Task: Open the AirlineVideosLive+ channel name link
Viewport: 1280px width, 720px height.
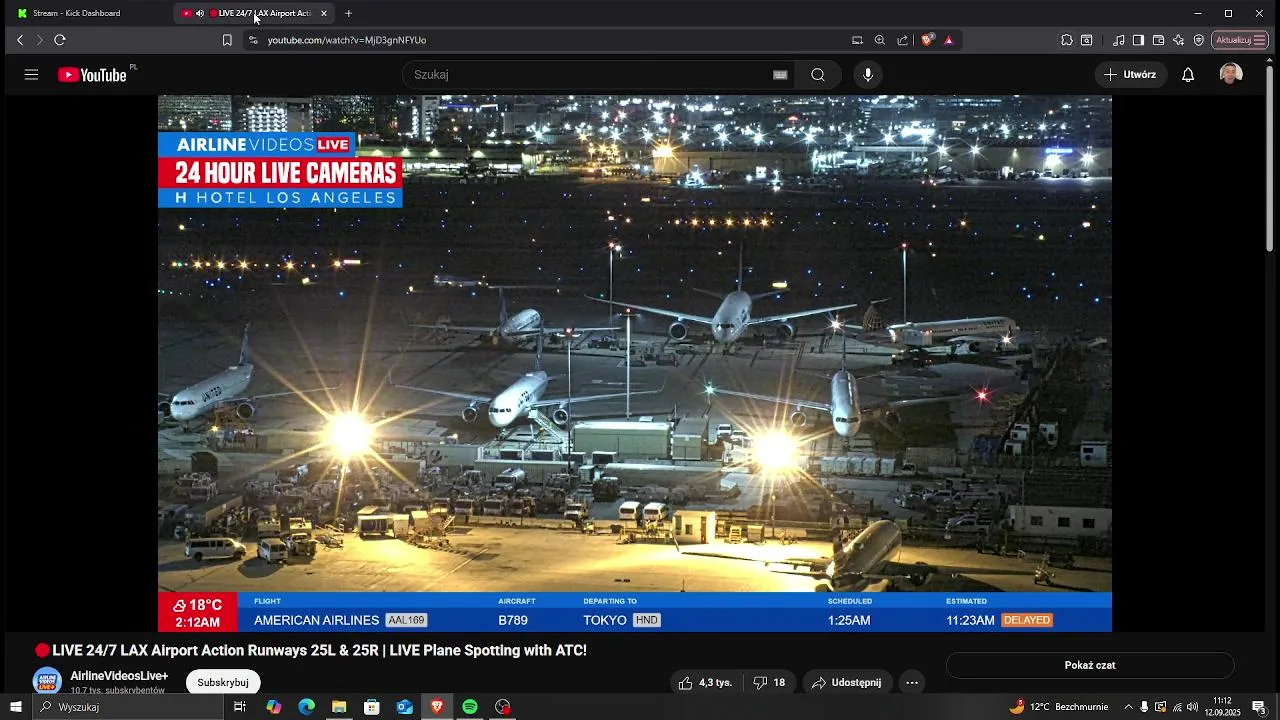Action: coord(119,676)
